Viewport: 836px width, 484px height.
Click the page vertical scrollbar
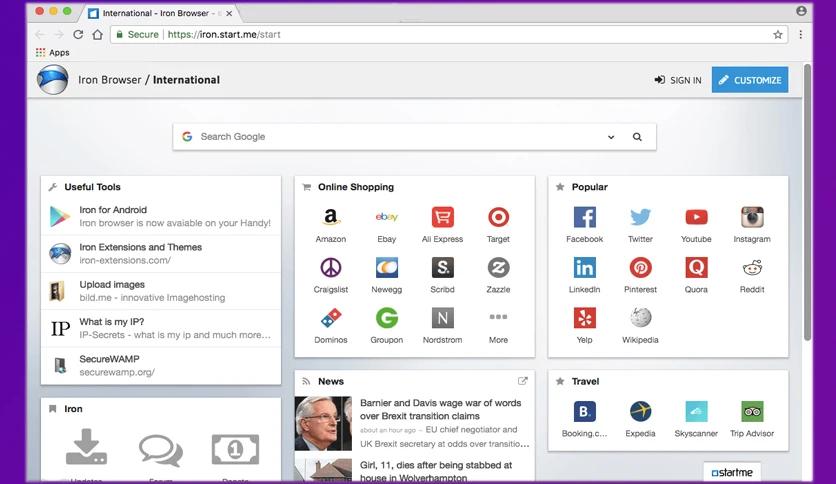point(807,201)
